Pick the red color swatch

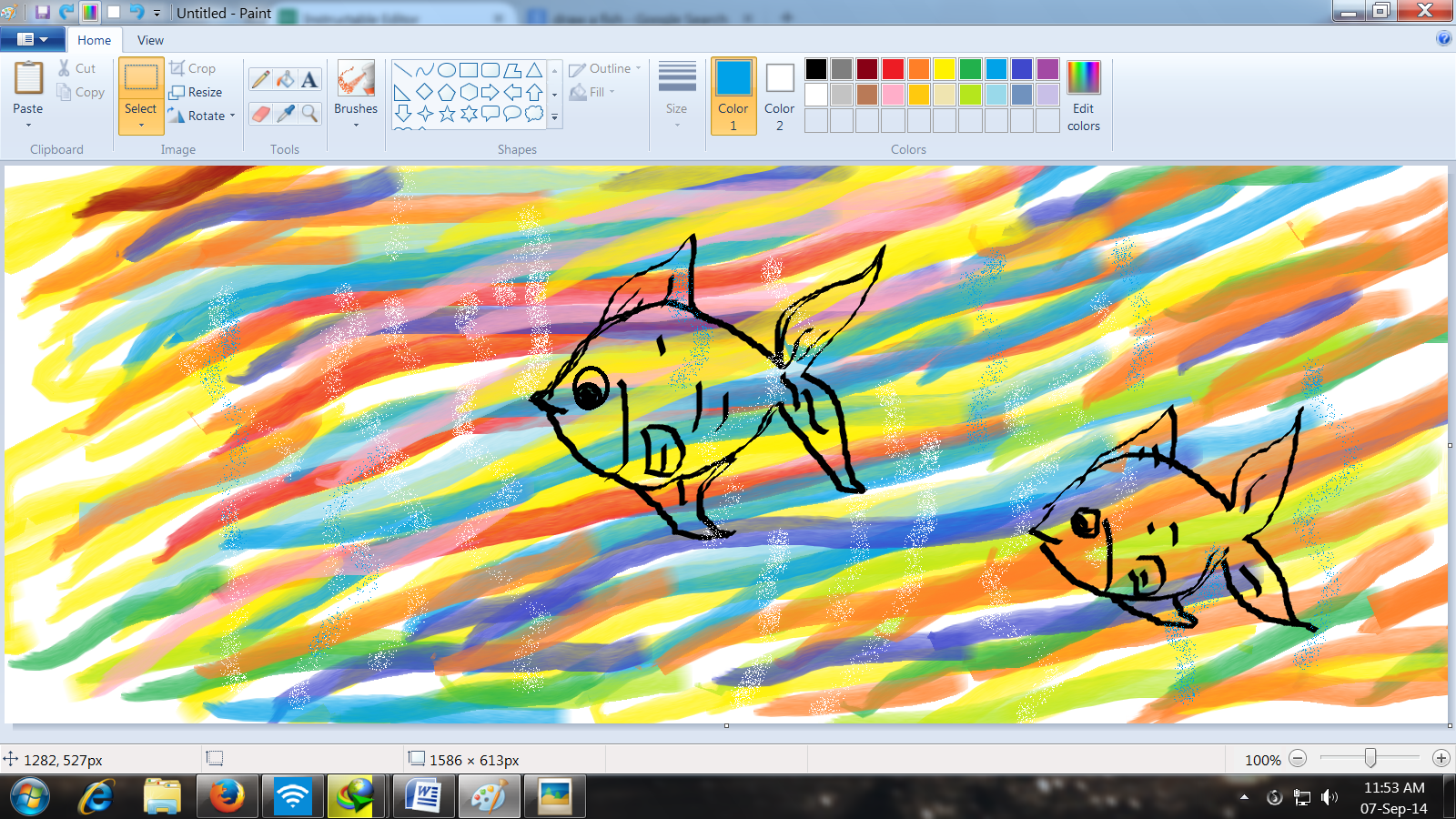[x=894, y=69]
